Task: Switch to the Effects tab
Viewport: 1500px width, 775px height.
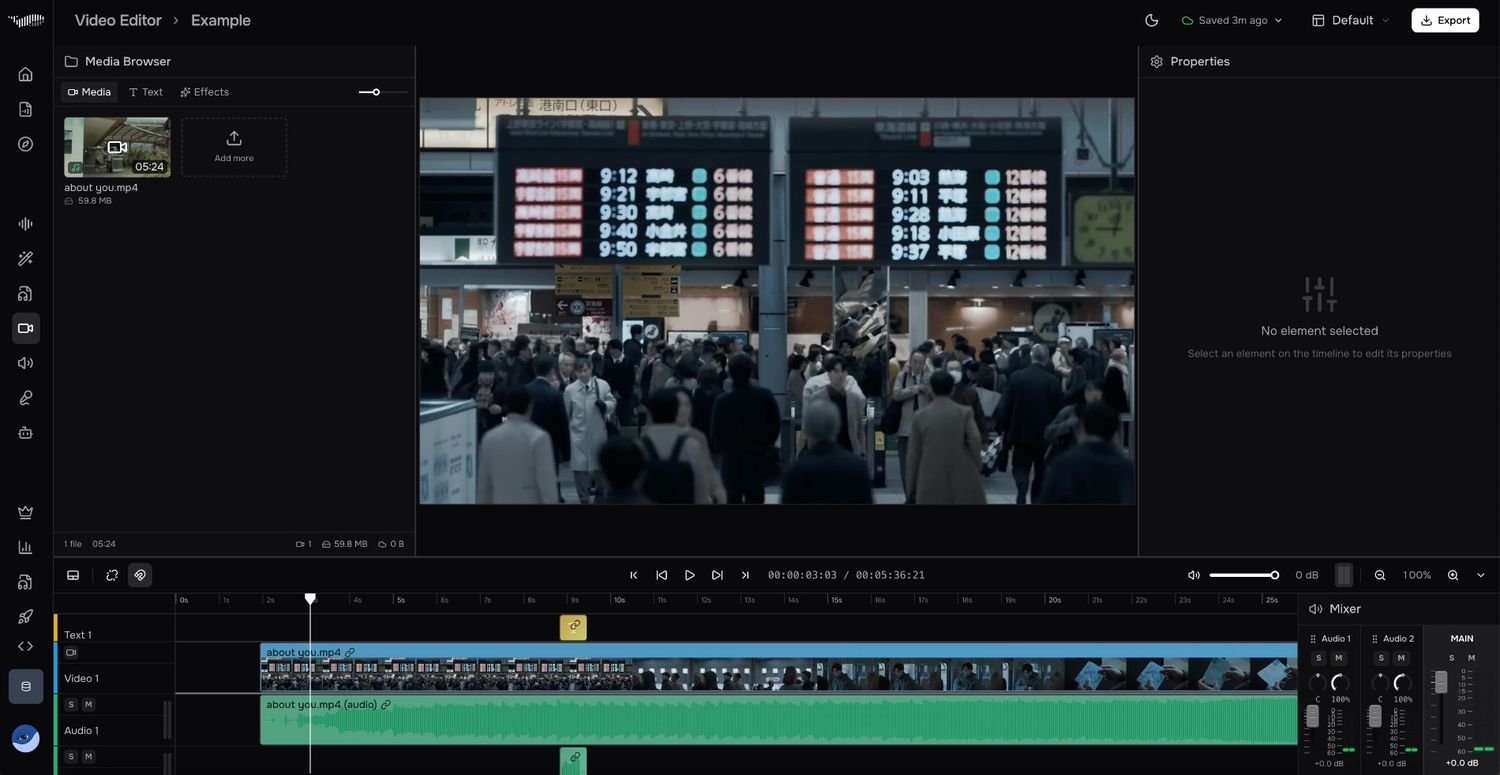Action: 204,91
